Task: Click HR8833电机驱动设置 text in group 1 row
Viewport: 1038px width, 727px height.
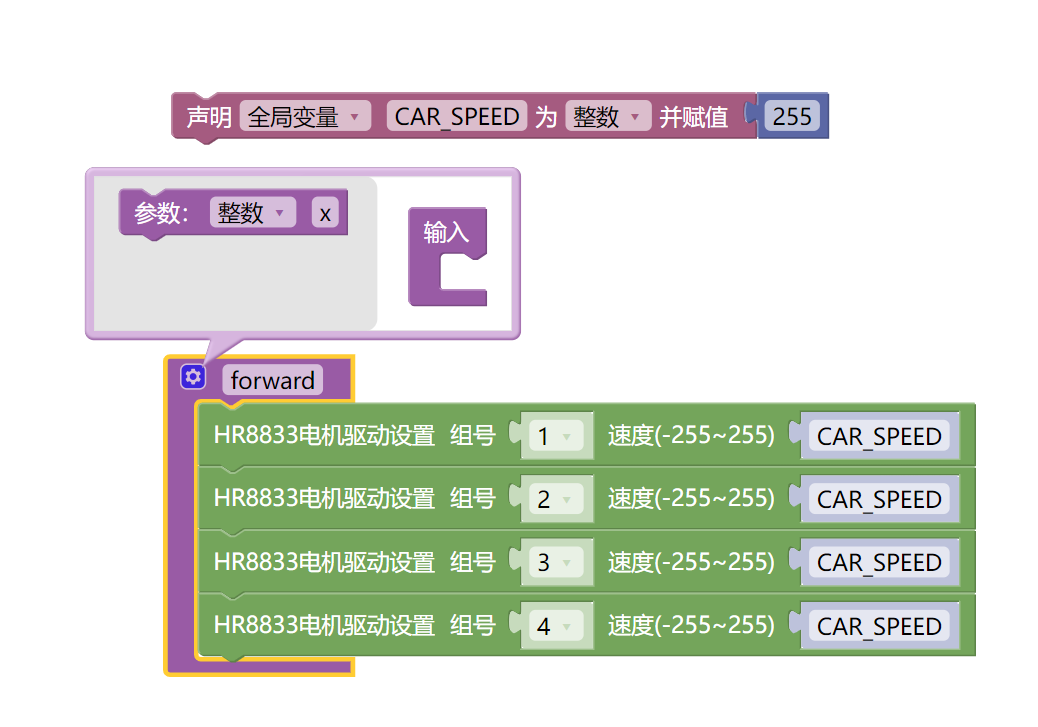Action: pos(324,436)
